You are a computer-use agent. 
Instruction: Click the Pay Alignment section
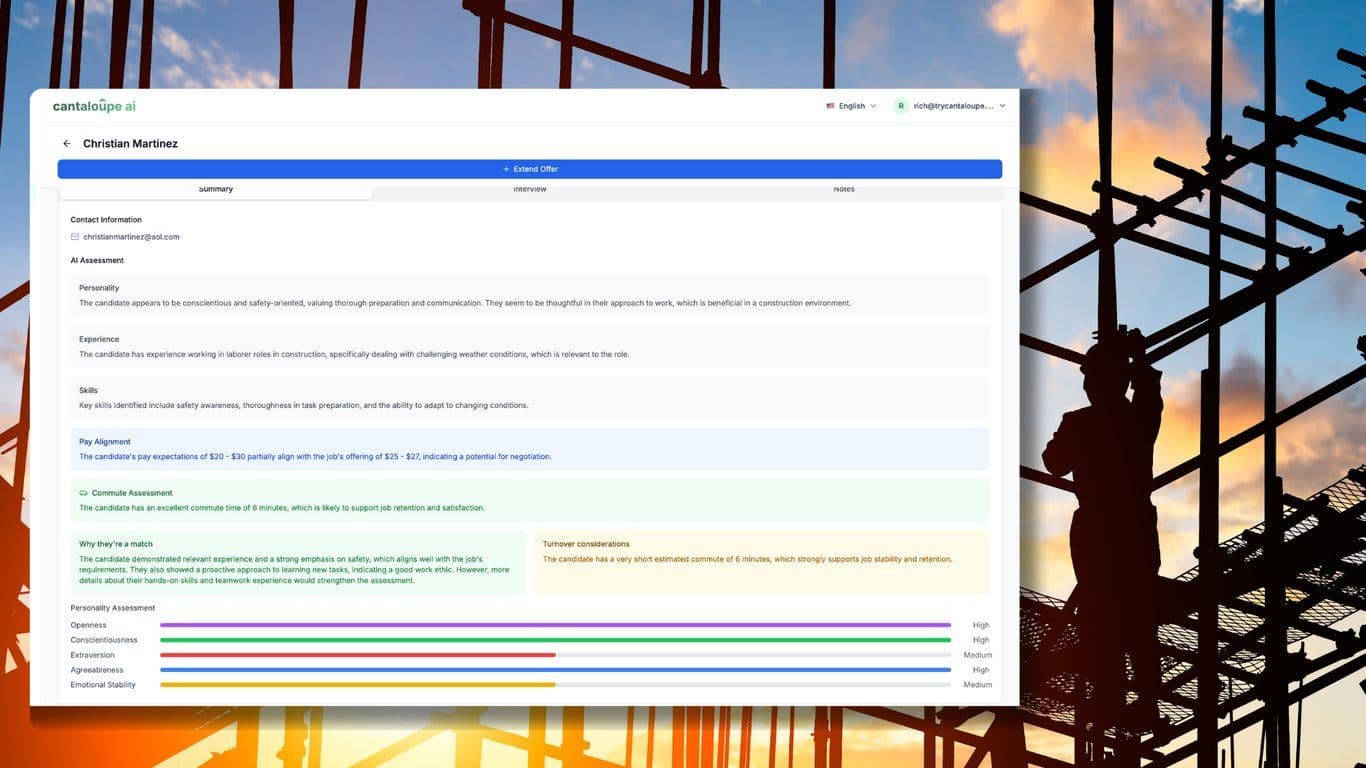[529, 449]
